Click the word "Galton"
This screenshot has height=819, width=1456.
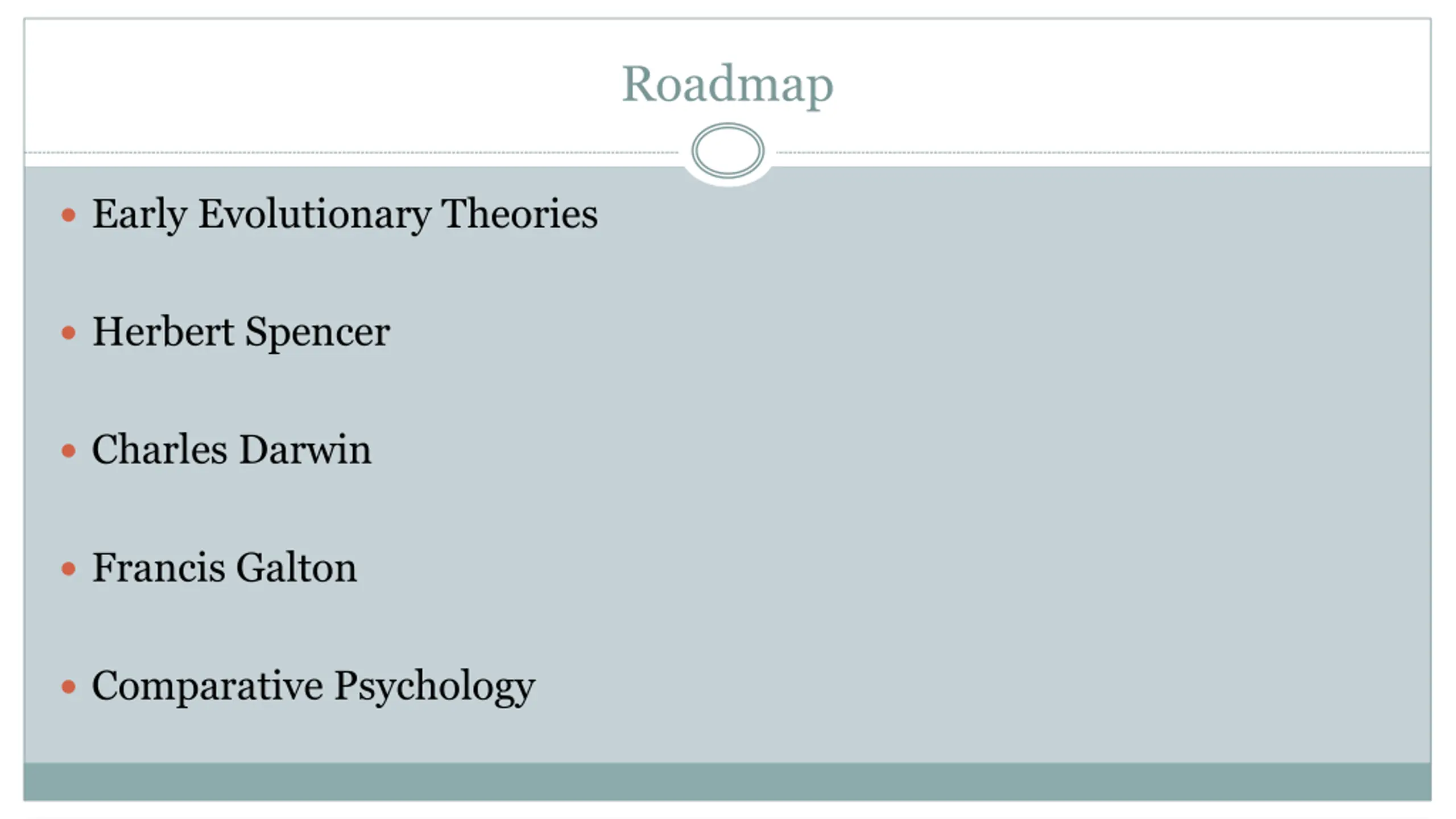point(296,568)
